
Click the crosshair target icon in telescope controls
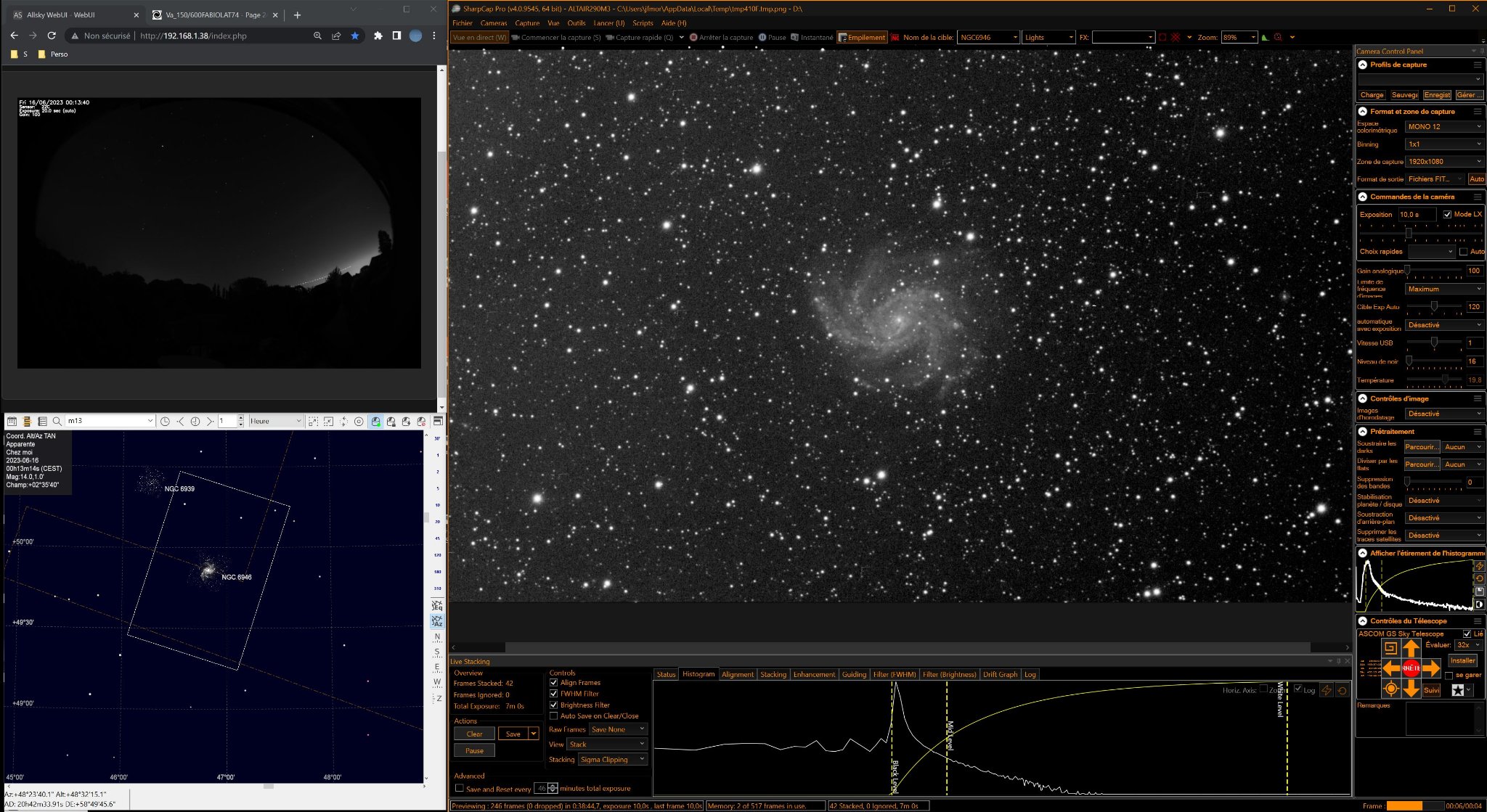1390,689
